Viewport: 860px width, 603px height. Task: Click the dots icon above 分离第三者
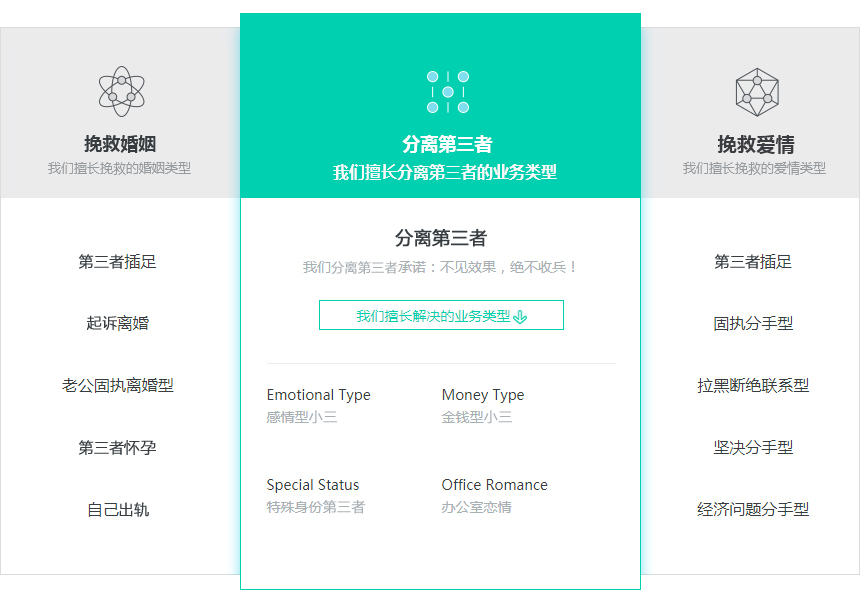(447, 92)
